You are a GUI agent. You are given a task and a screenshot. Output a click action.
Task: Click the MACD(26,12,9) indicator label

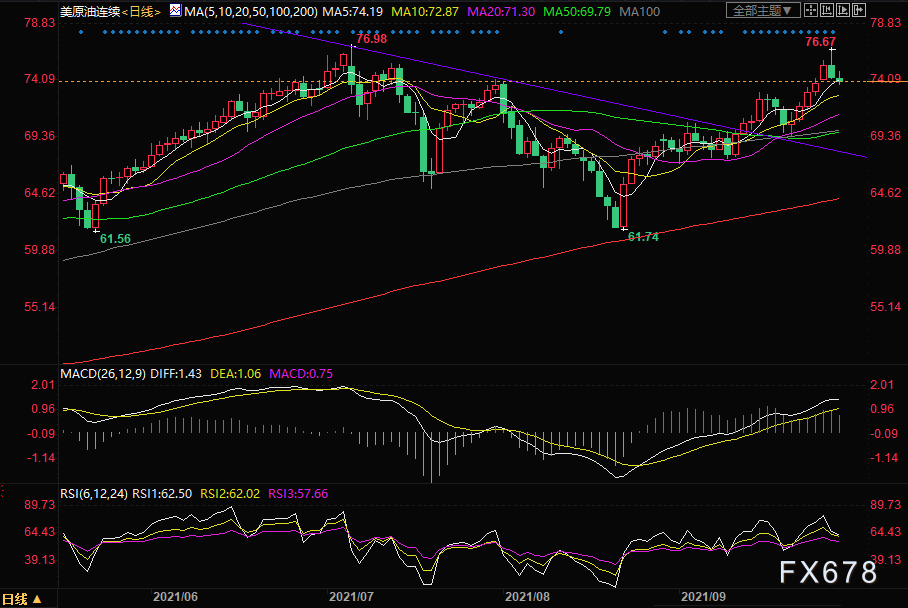pyautogui.click(x=103, y=374)
